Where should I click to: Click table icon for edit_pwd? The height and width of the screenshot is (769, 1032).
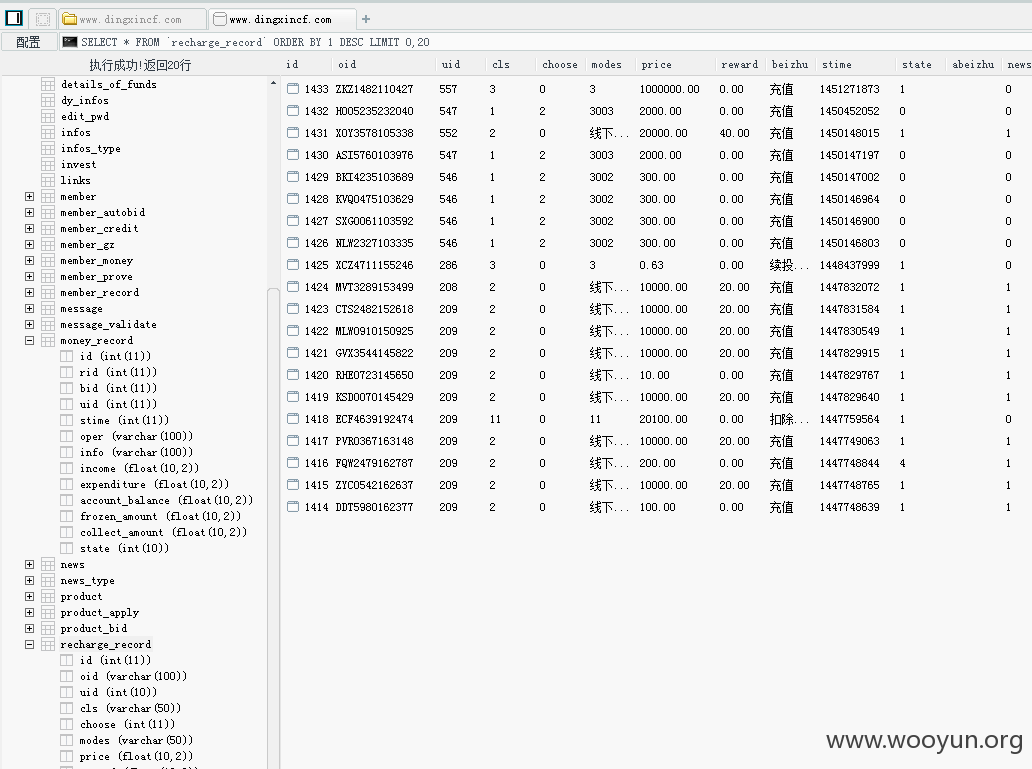48,116
